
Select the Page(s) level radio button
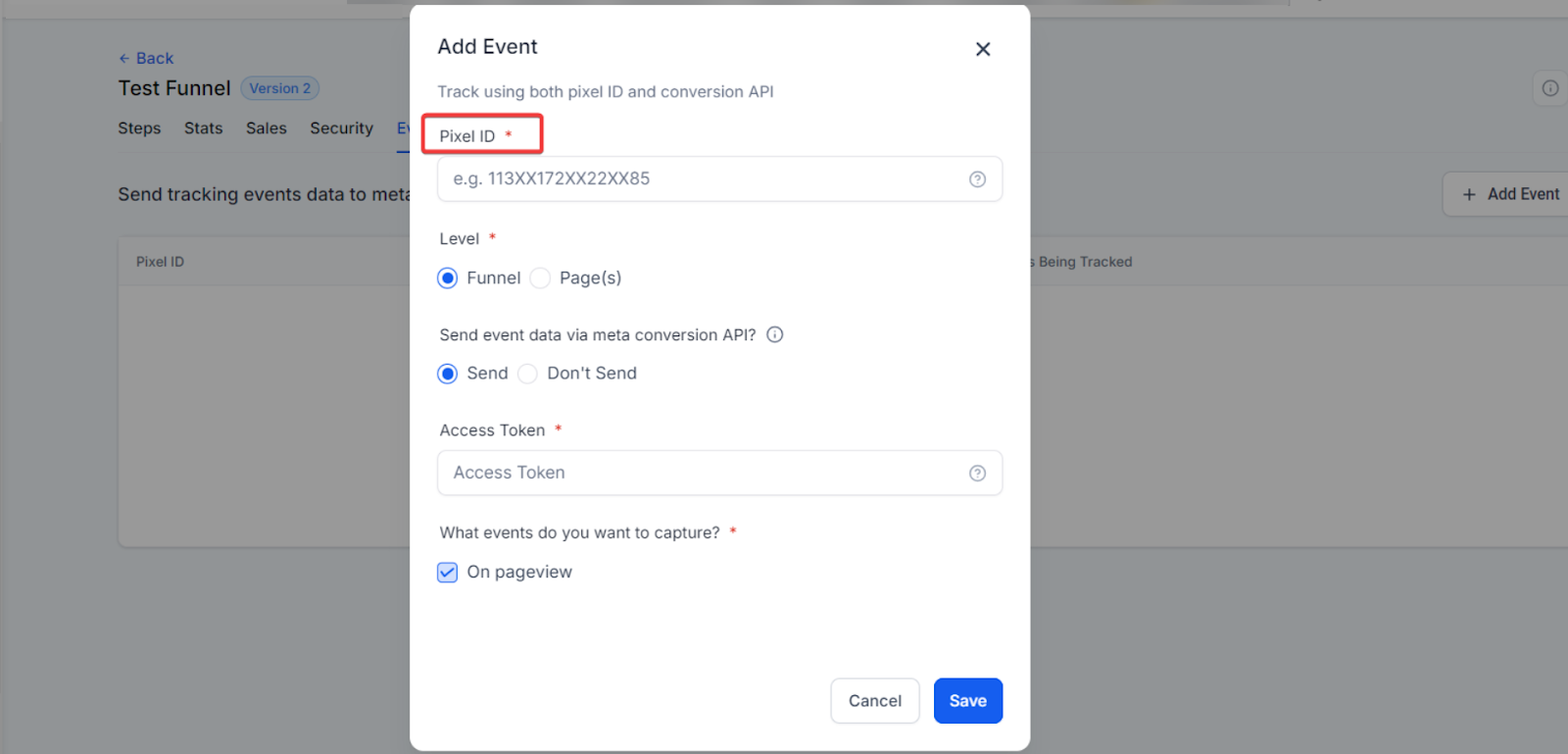[x=540, y=278]
